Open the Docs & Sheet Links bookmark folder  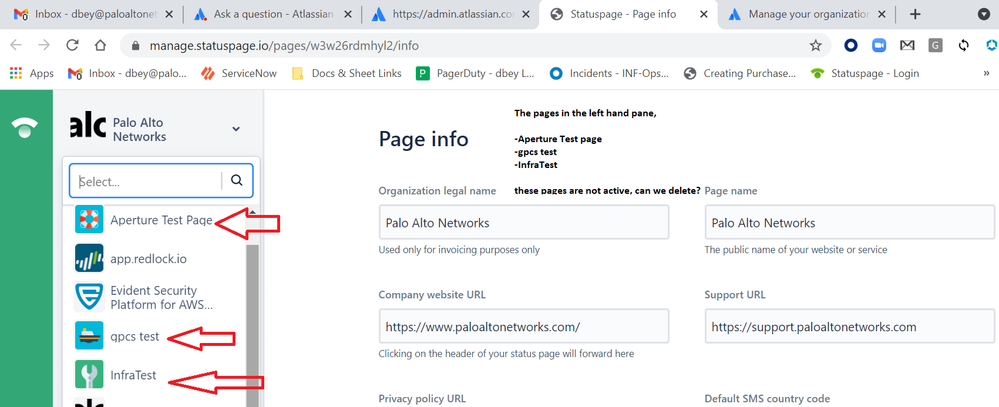(347, 73)
